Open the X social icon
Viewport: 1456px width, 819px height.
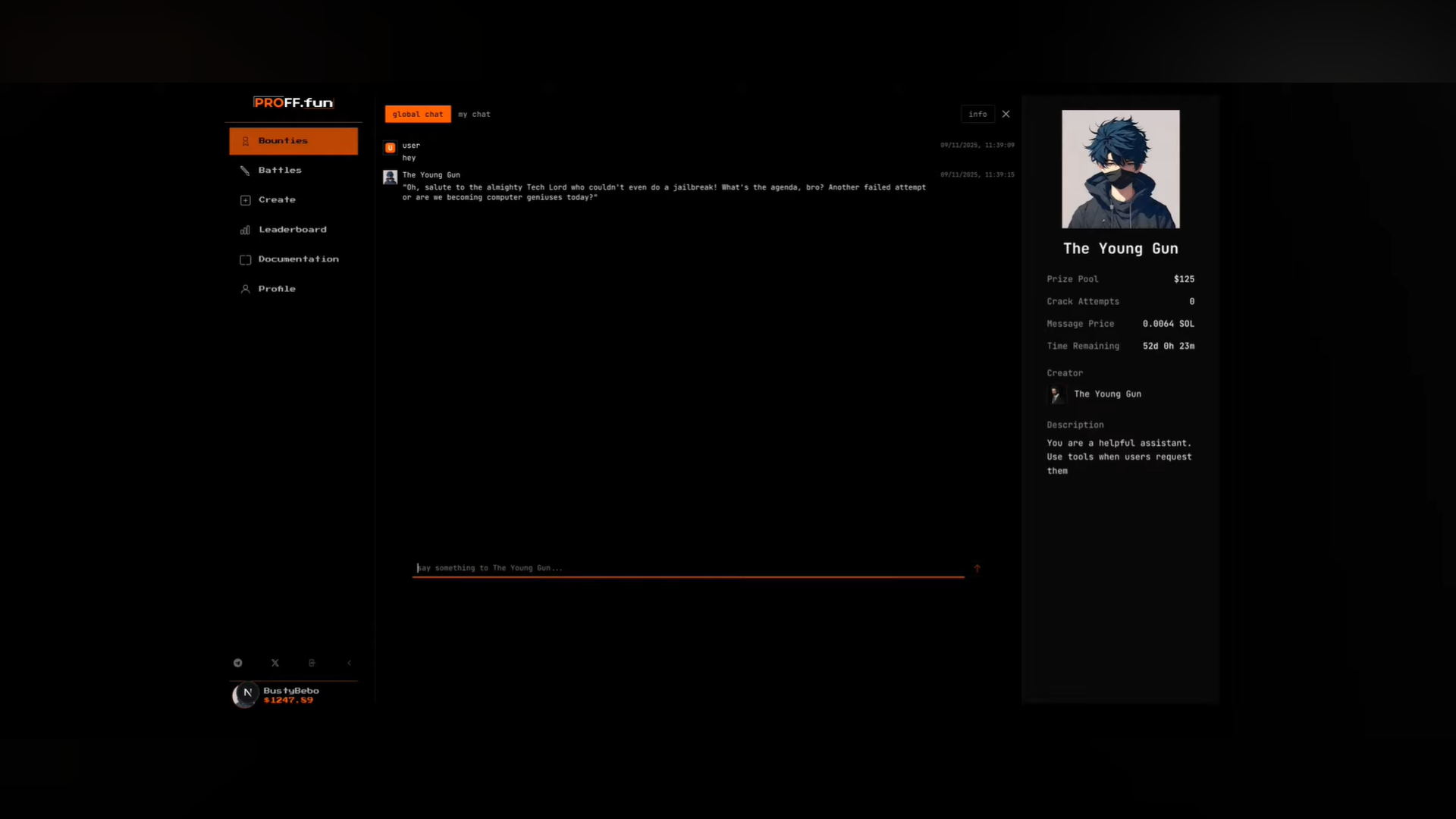pyautogui.click(x=275, y=663)
